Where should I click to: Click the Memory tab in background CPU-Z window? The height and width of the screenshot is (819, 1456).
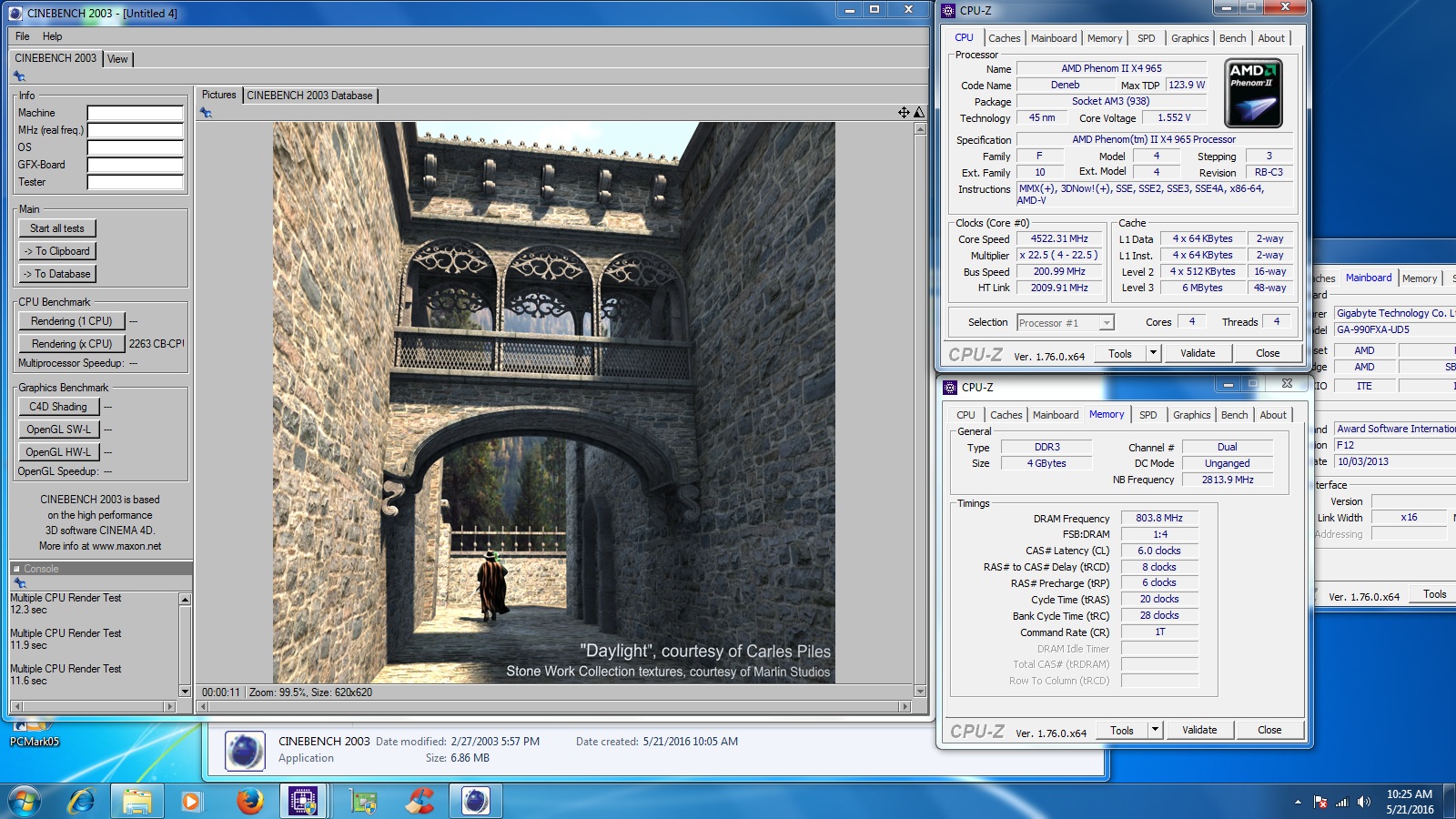[x=1420, y=278]
